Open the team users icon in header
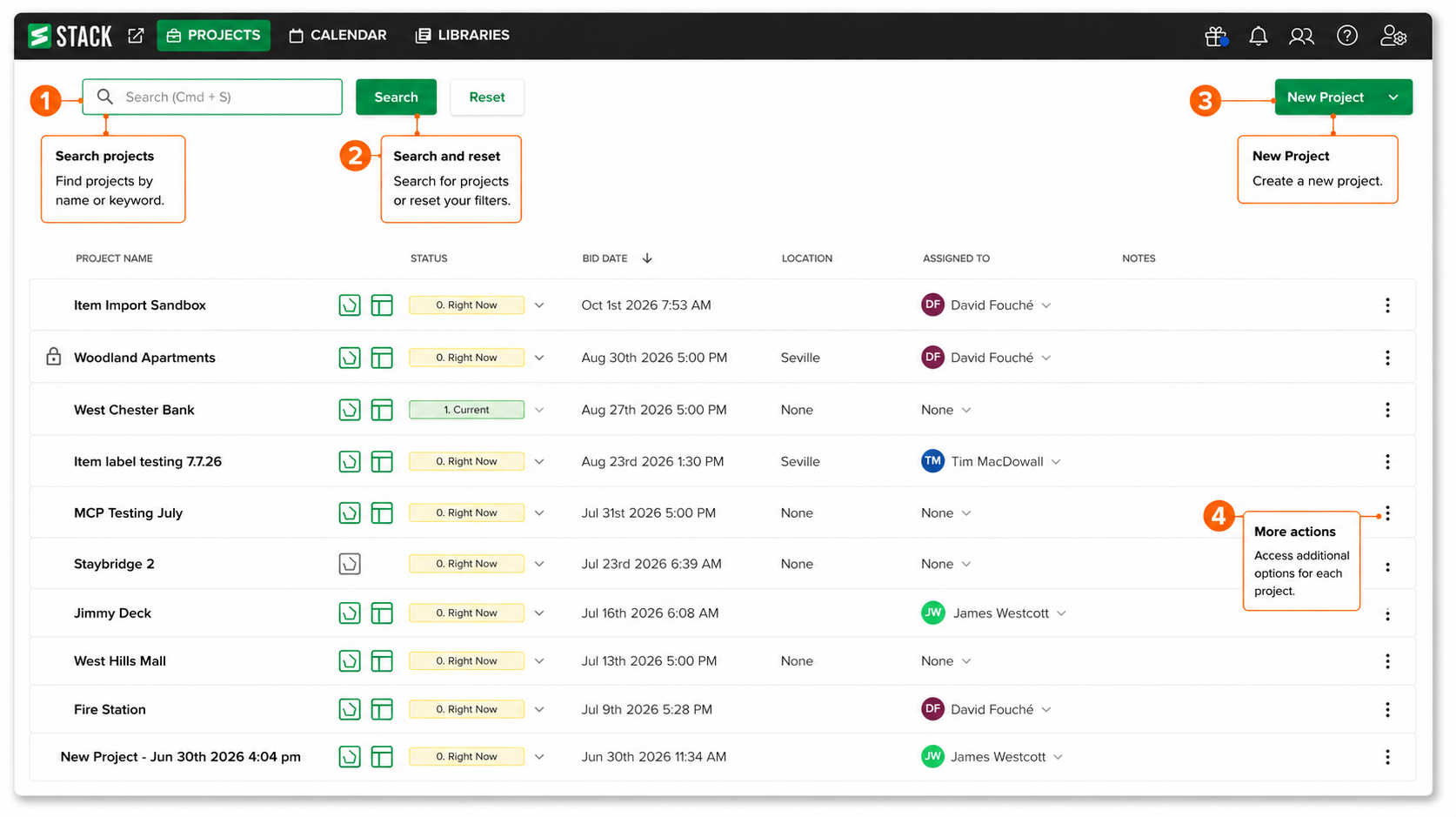 point(1301,36)
